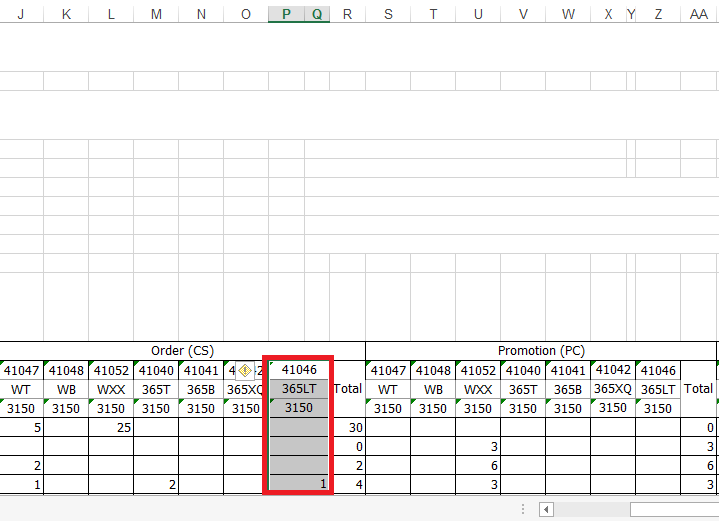Image resolution: width=719 pixels, height=521 pixels.
Task: Click the three-dot sheet tab splitter handle
Action: 523,509
